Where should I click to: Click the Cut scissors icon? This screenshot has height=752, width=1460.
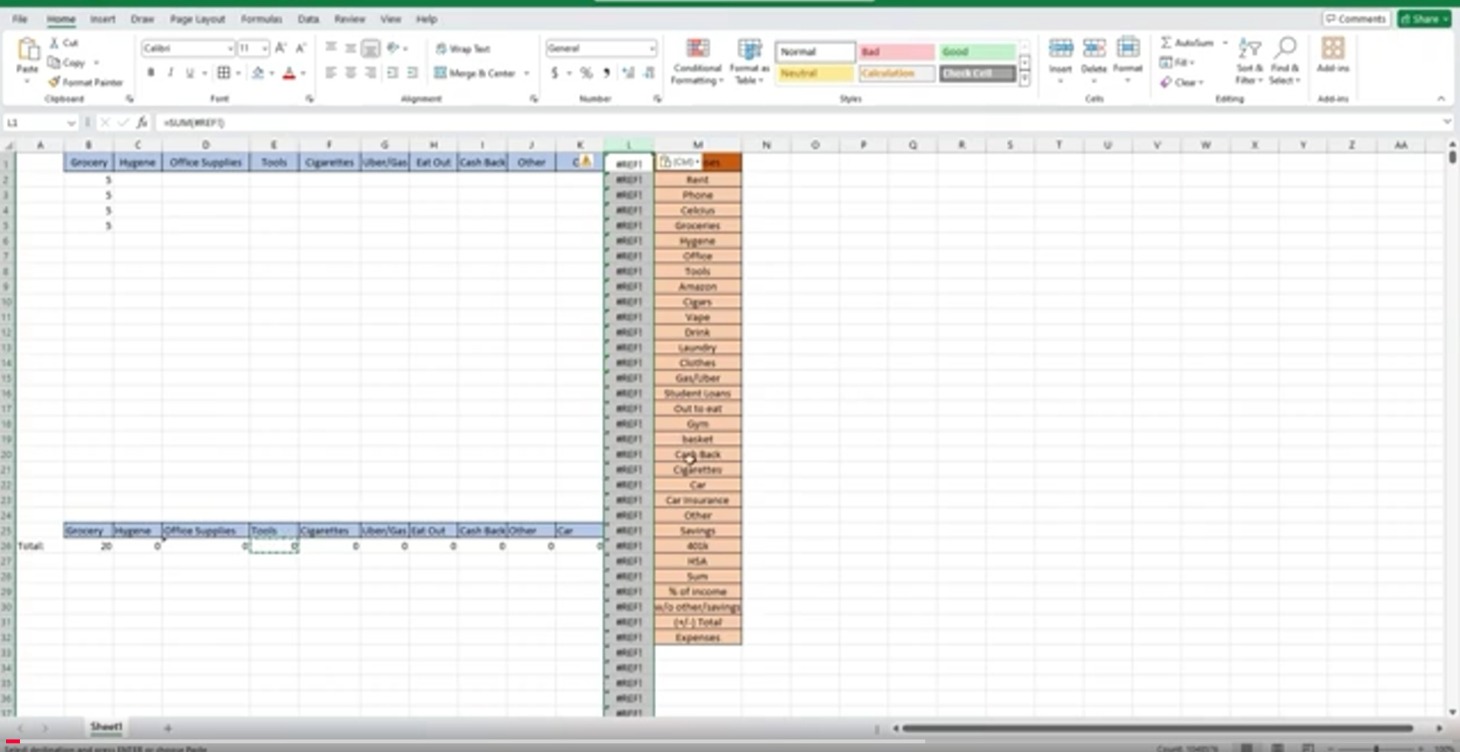pyautogui.click(x=54, y=43)
